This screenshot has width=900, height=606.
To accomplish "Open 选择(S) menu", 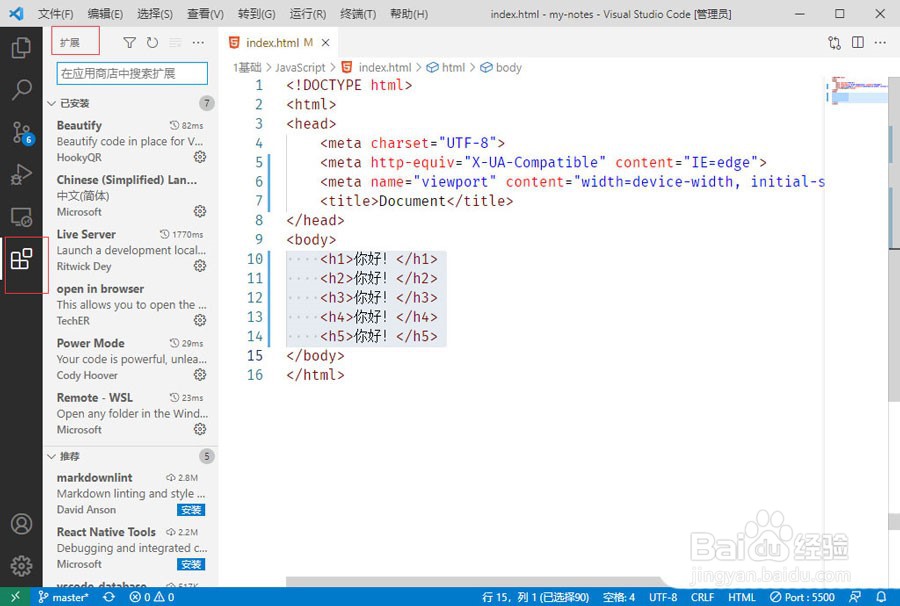I will (155, 14).
